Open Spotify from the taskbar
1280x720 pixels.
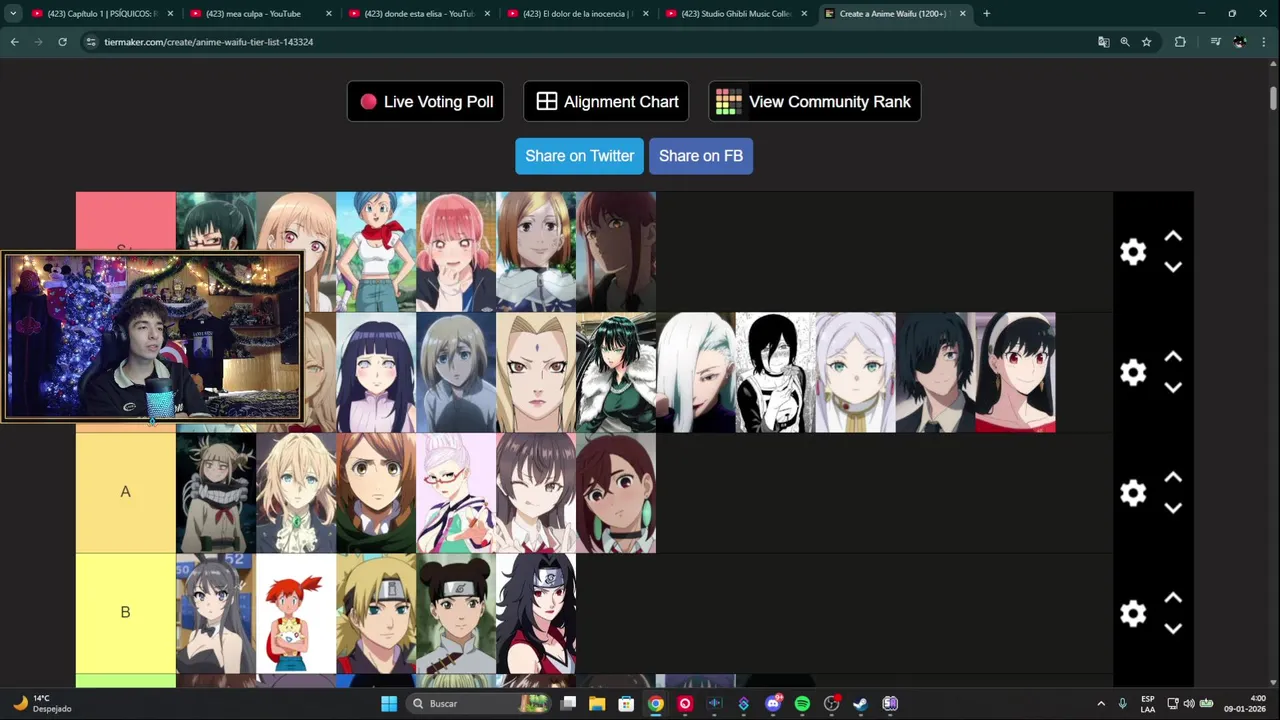click(802, 704)
